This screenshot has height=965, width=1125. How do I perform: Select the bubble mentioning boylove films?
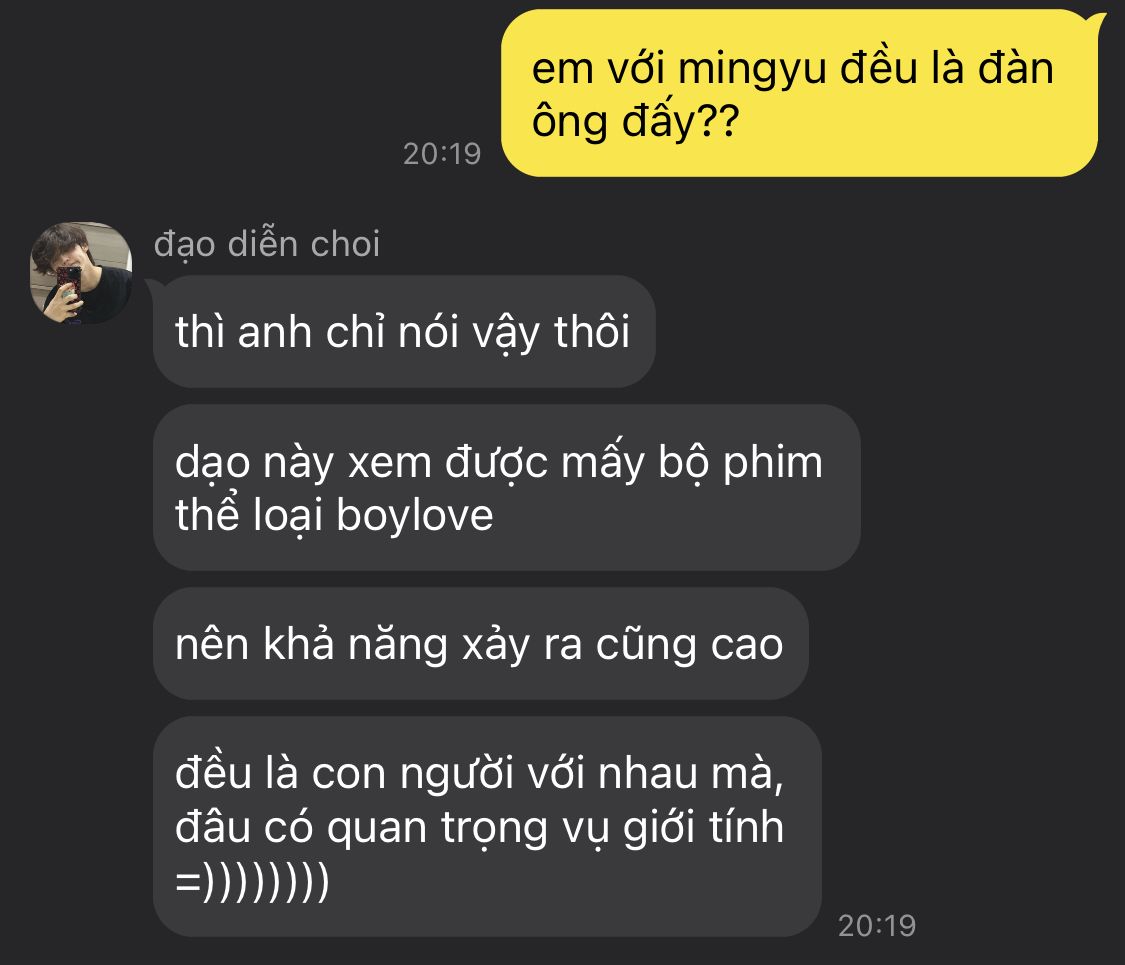[507, 488]
